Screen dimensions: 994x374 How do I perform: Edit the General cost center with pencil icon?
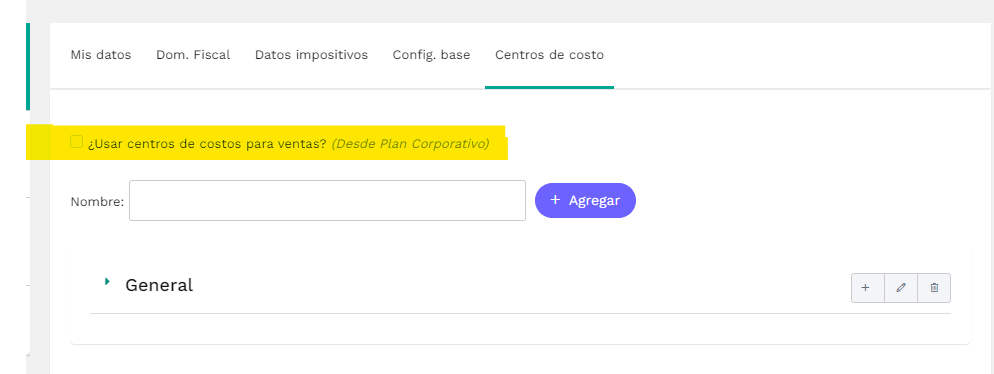[x=901, y=288]
